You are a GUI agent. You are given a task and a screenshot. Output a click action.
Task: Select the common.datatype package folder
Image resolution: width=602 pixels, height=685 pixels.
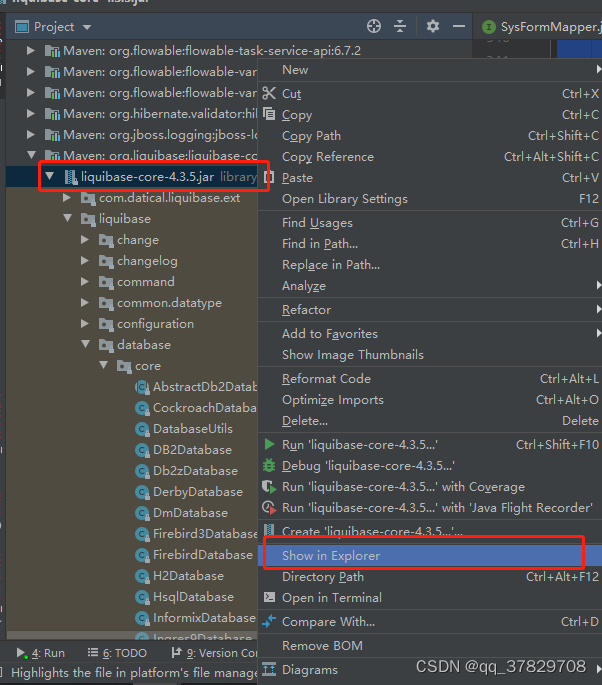coord(169,303)
